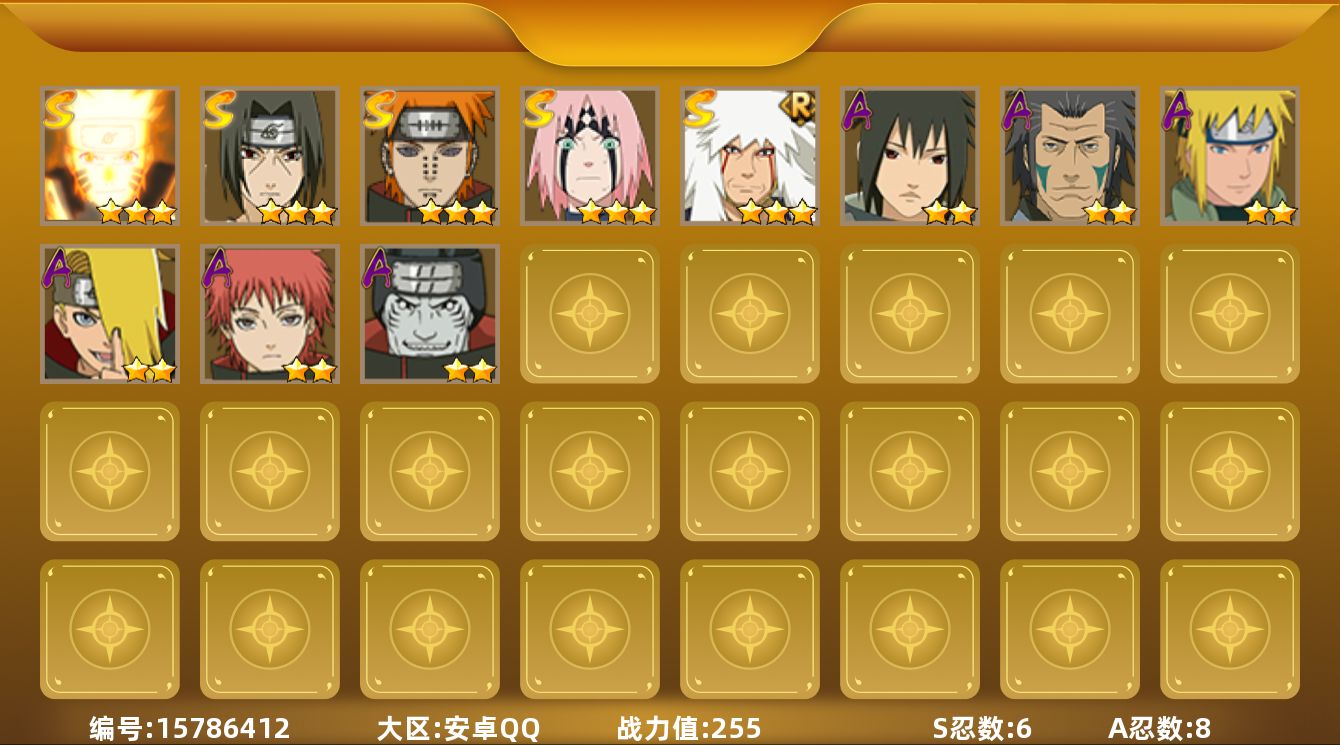1340x745 pixels.
Task: Choose the A-rank ninja with green face markings
Action: click(x=1070, y=155)
